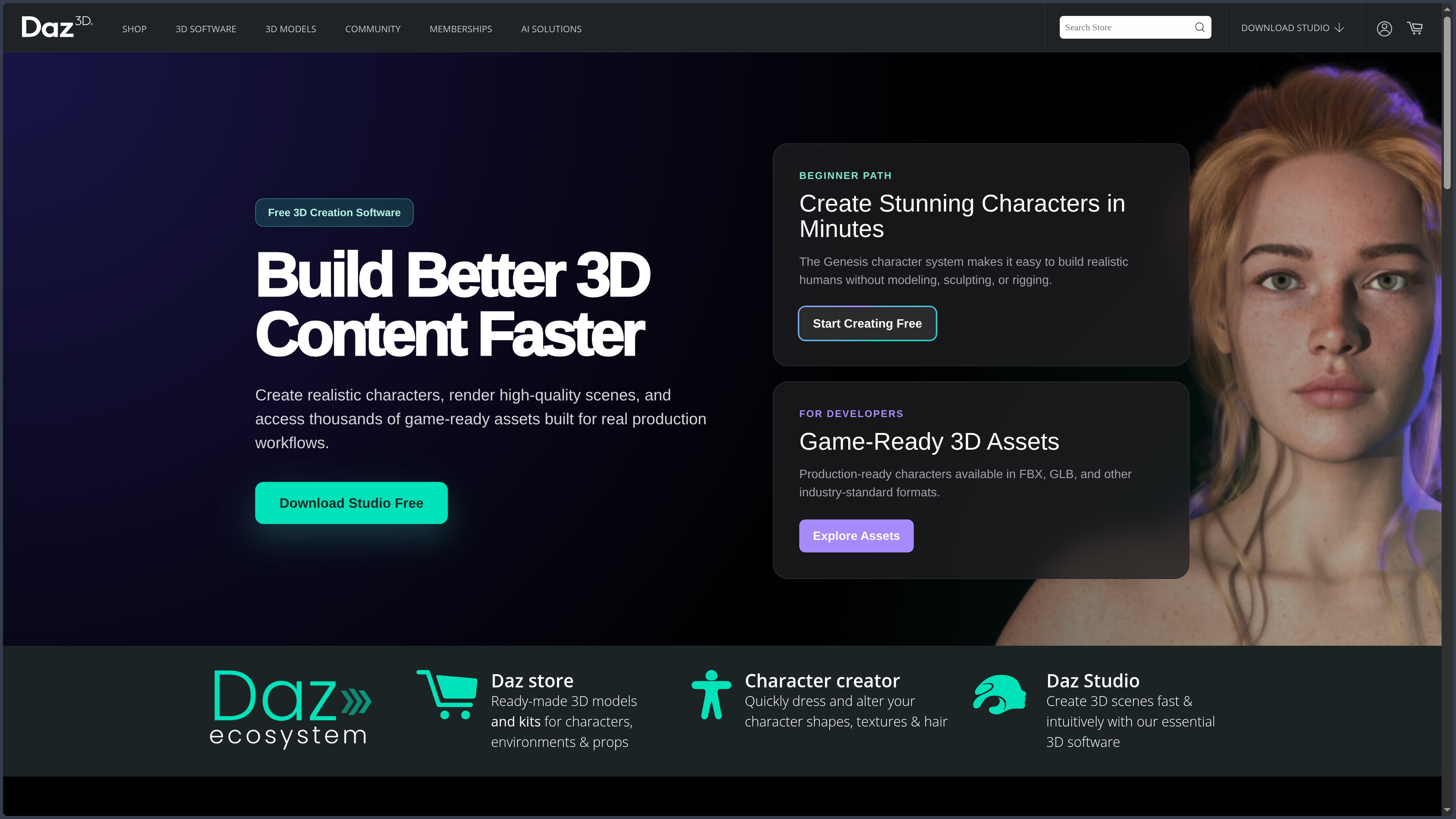Click Free 3D Creation Software badge
The image size is (1456, 819).
pos(334,212)
